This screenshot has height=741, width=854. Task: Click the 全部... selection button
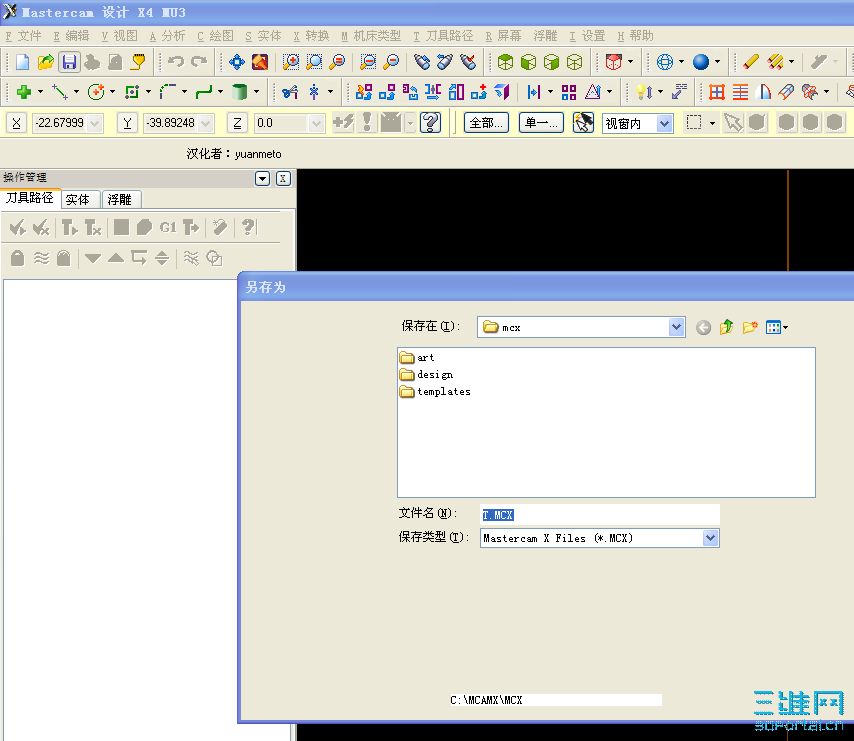(486, 123)
